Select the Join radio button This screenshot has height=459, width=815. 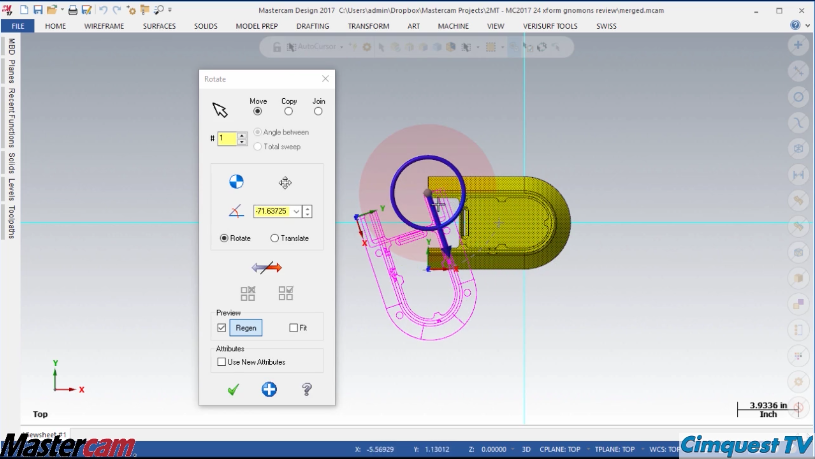click(x=318, y=111)
